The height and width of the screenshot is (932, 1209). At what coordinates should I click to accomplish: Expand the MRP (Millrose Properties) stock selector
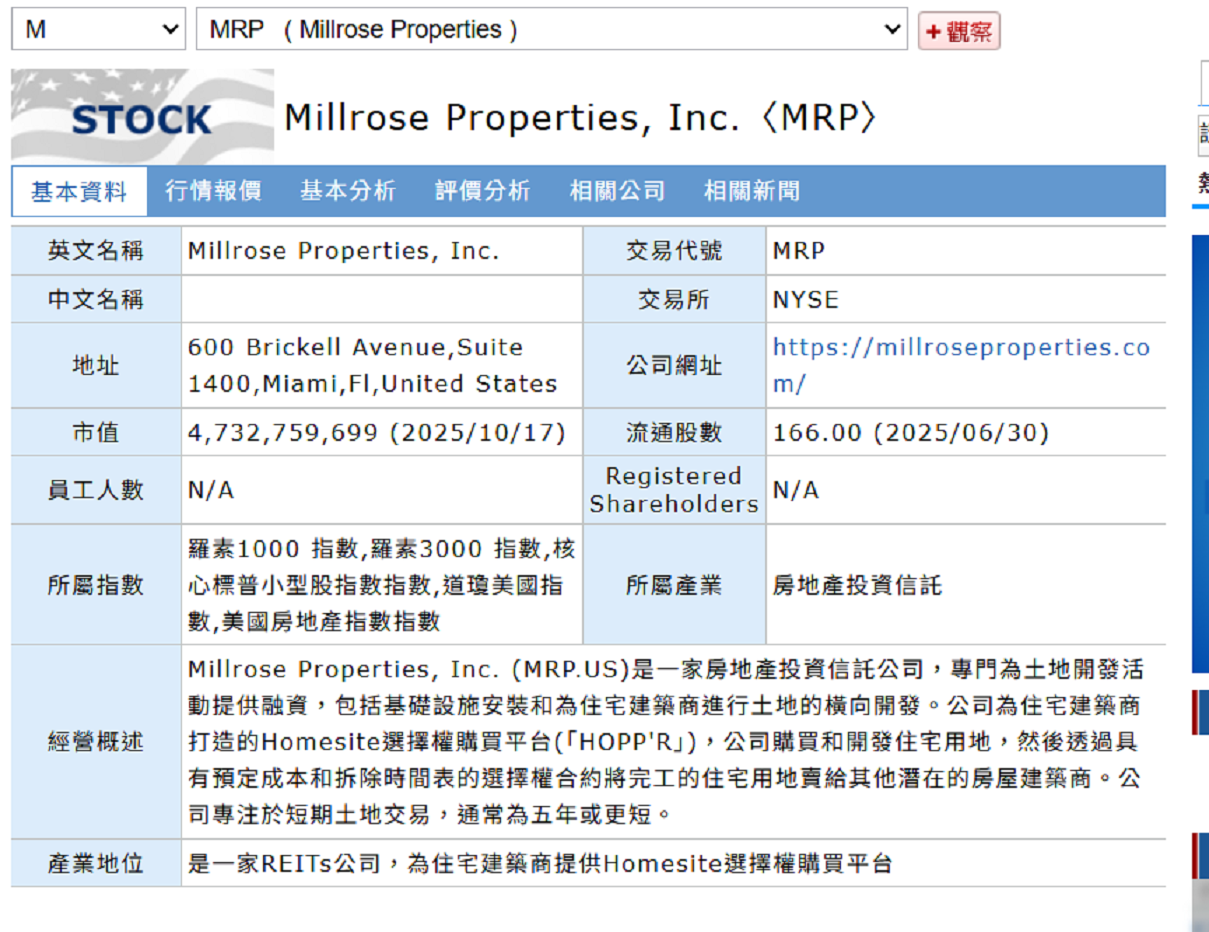click(x=551, y=30)
